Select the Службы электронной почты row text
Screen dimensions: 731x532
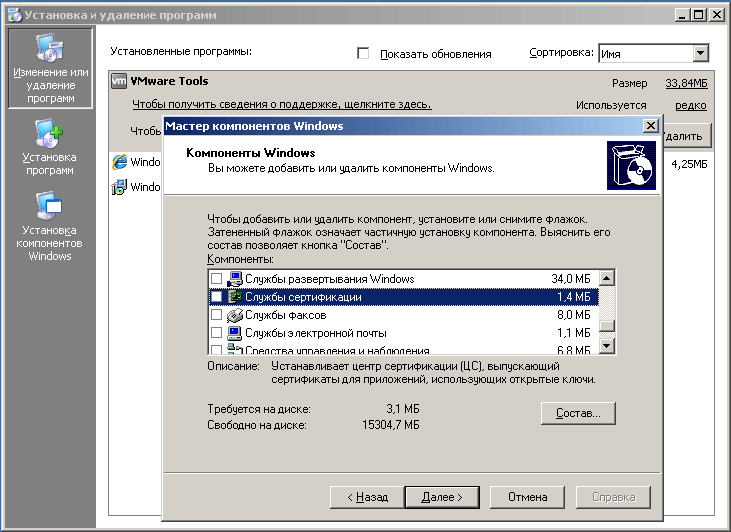[x=316, y=333]
